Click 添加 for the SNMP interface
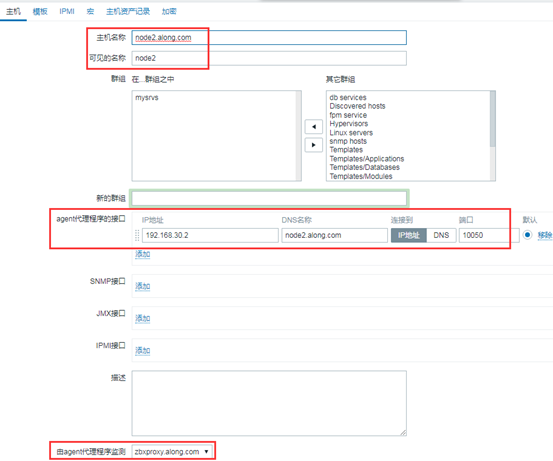 tap(142, 286)
